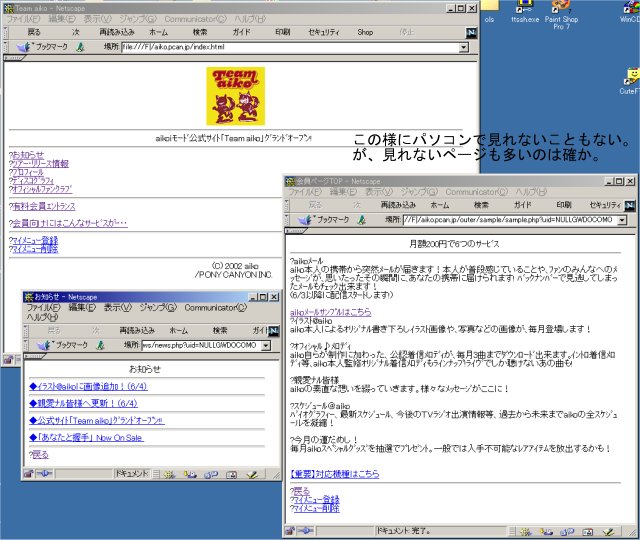The image size is (640, 540).
Task: Click page location icon in Team aiko window
Action: [80, 47]
